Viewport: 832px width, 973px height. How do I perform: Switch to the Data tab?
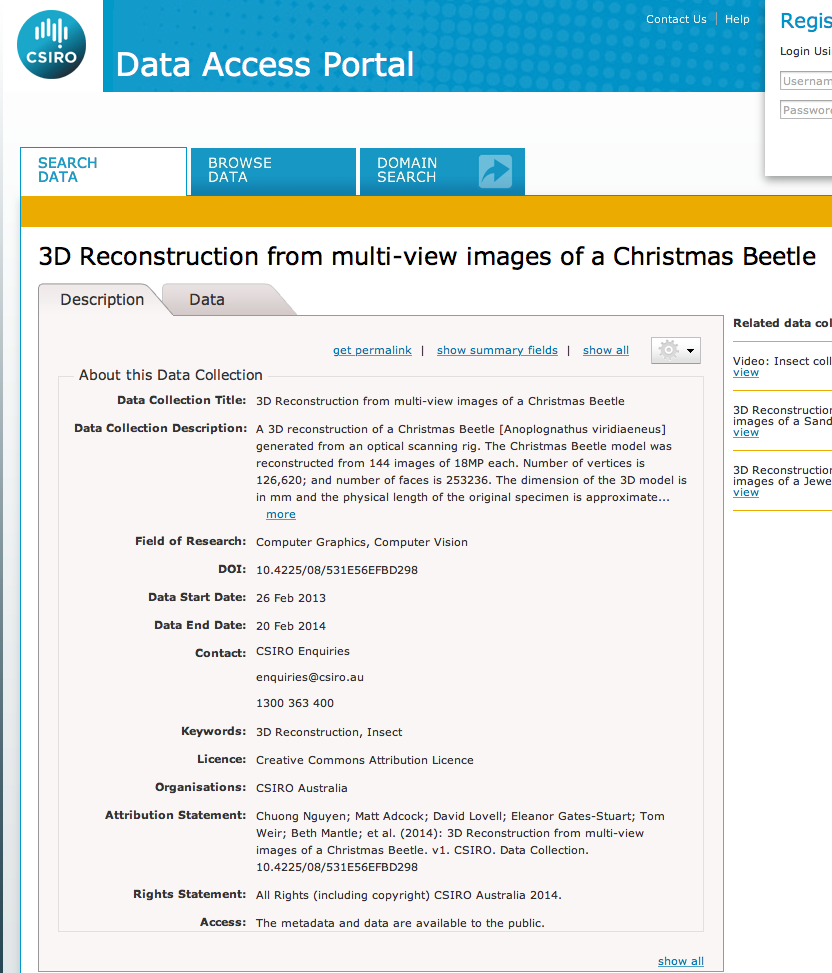point(207,299)
